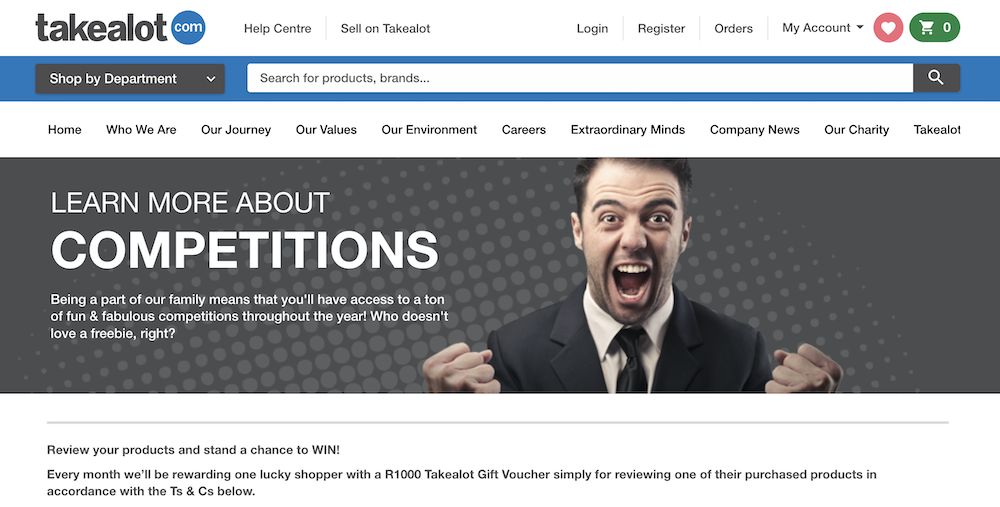This screenshot has width=1000, height=507.
Task: Open the My Account dropdown
Action: [823, 27]
